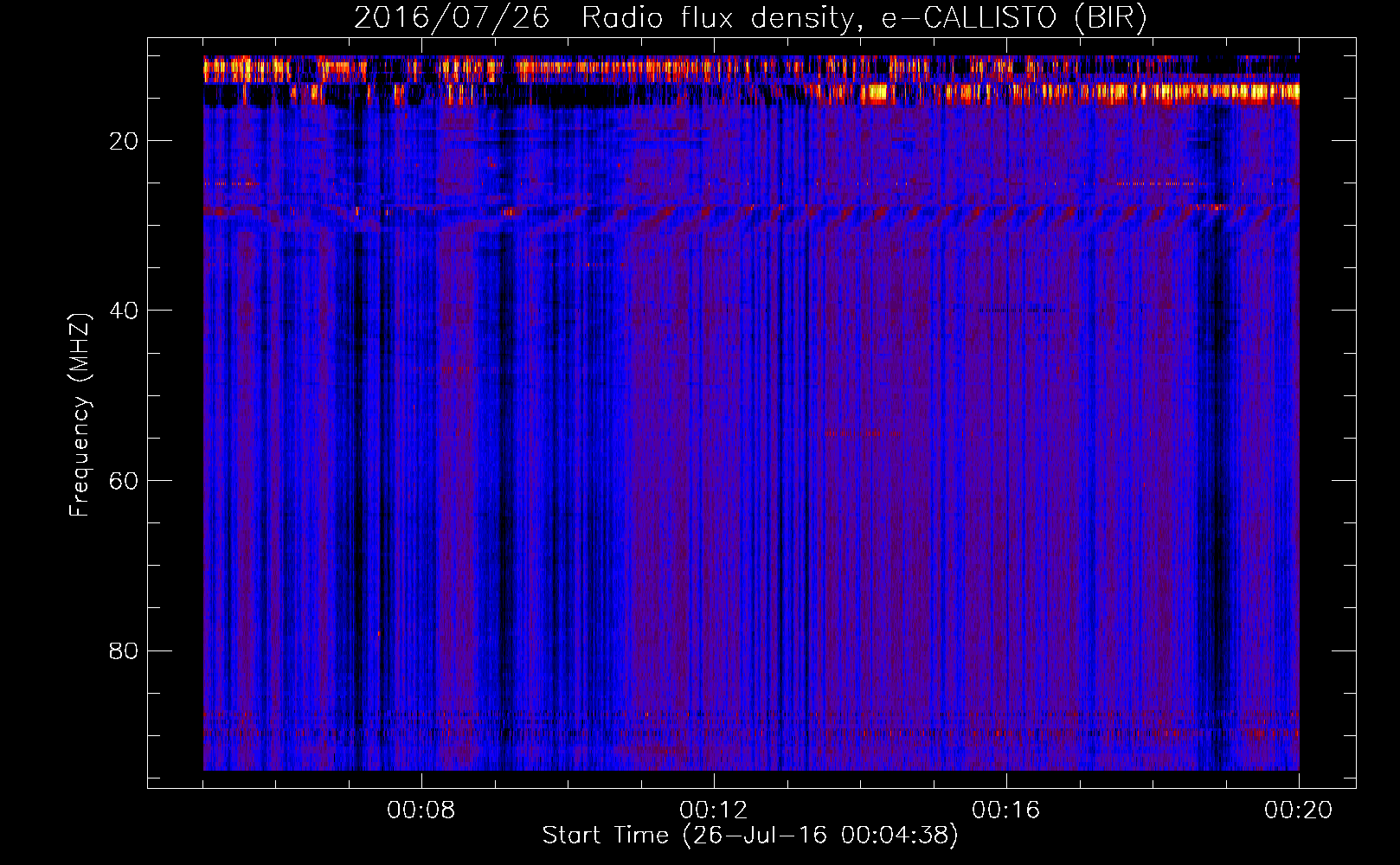Click the "Frequency (MHZ)" axis label
Viewport: 1400px width, 865px height.
coord(79,415)
